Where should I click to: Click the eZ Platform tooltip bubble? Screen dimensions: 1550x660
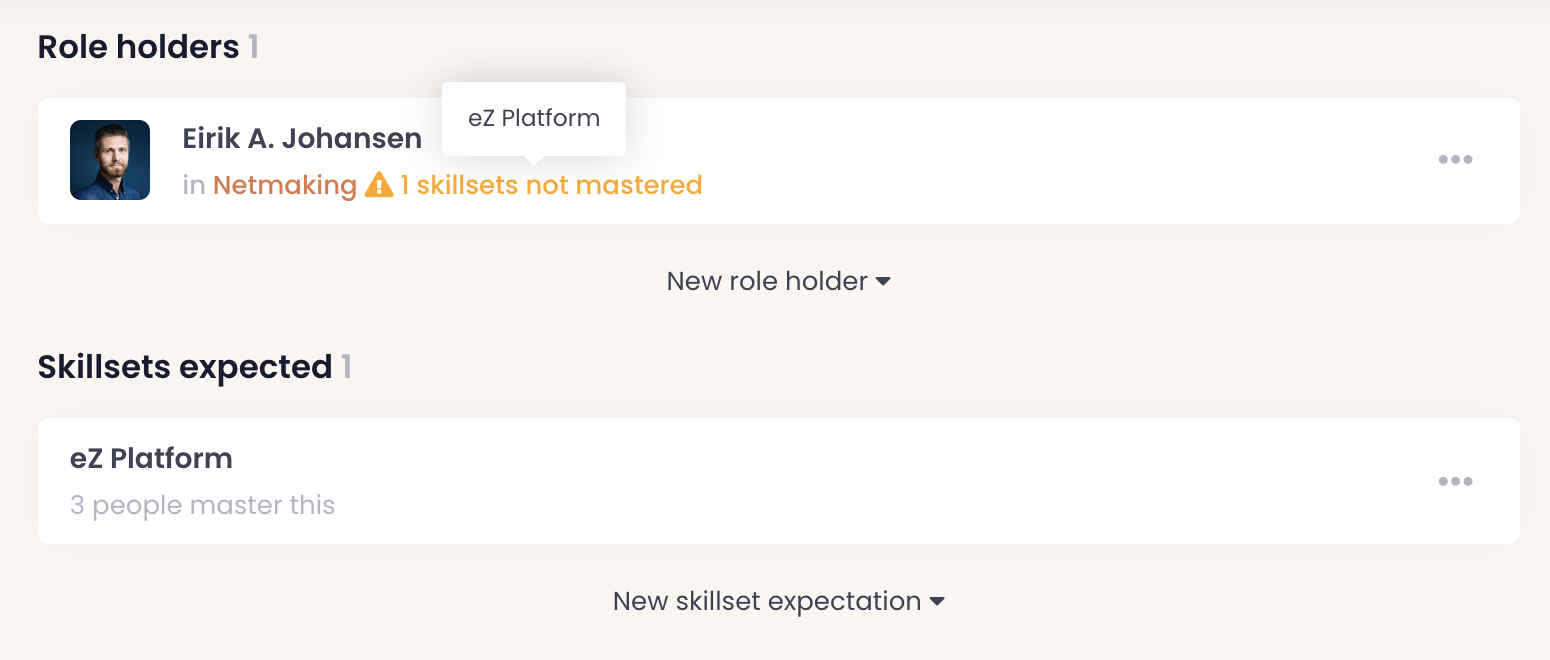click(x=534, y=118)
